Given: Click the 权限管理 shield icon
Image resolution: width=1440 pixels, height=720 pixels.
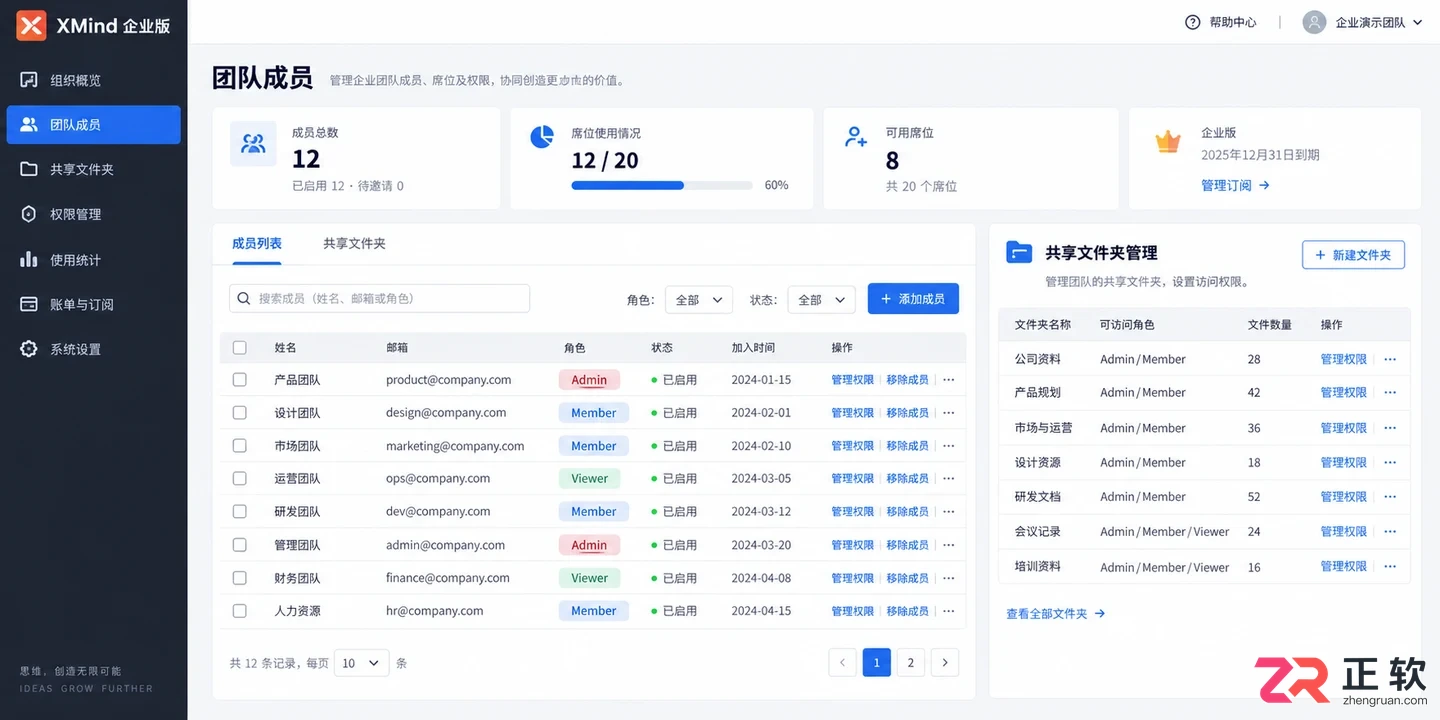Looking at the screenshot, I should [x=29, y=214].
